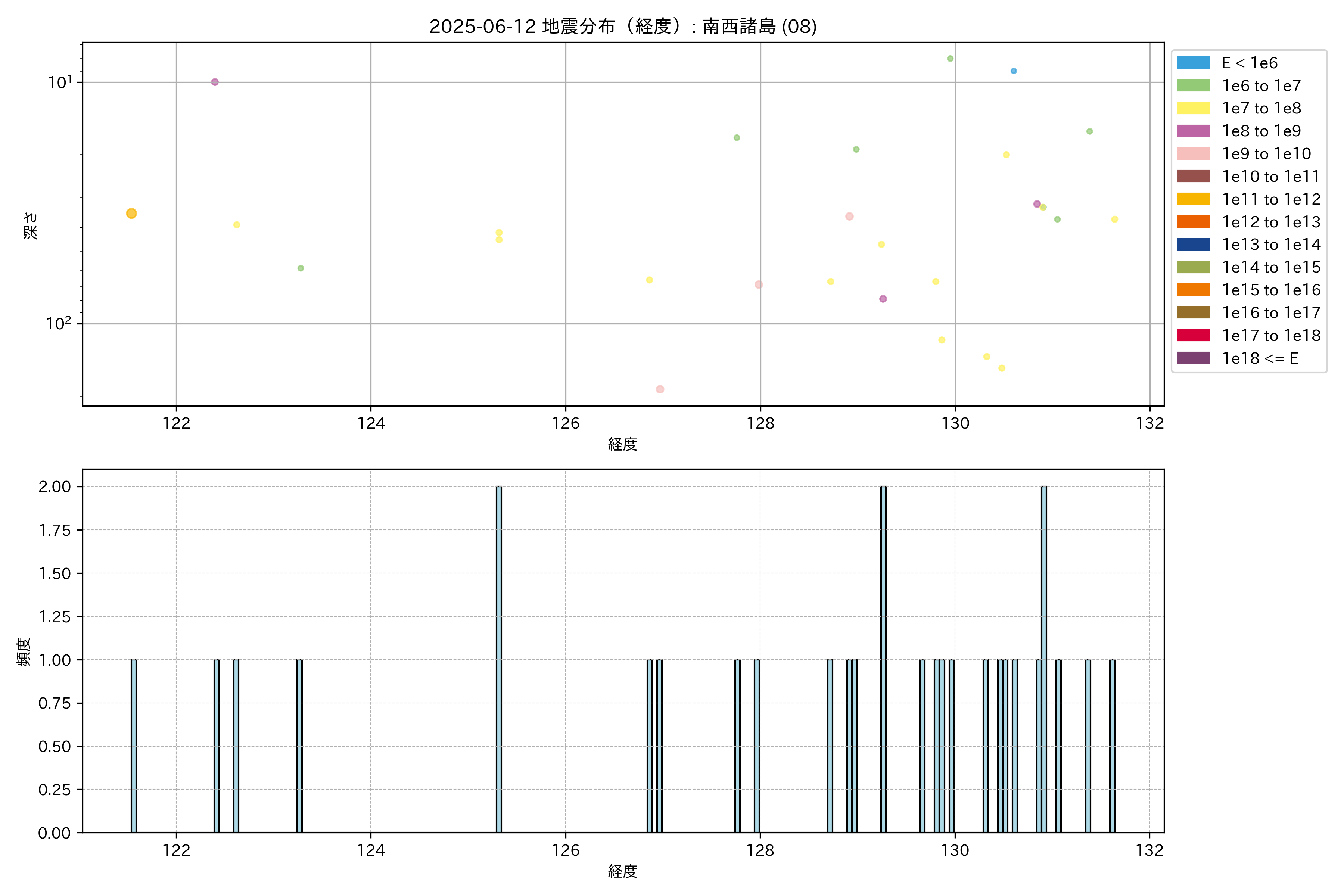Click the pink dot at the bottom near 127
The width and height of the screenshot is (1344, 896).
[x=660, y=389]
